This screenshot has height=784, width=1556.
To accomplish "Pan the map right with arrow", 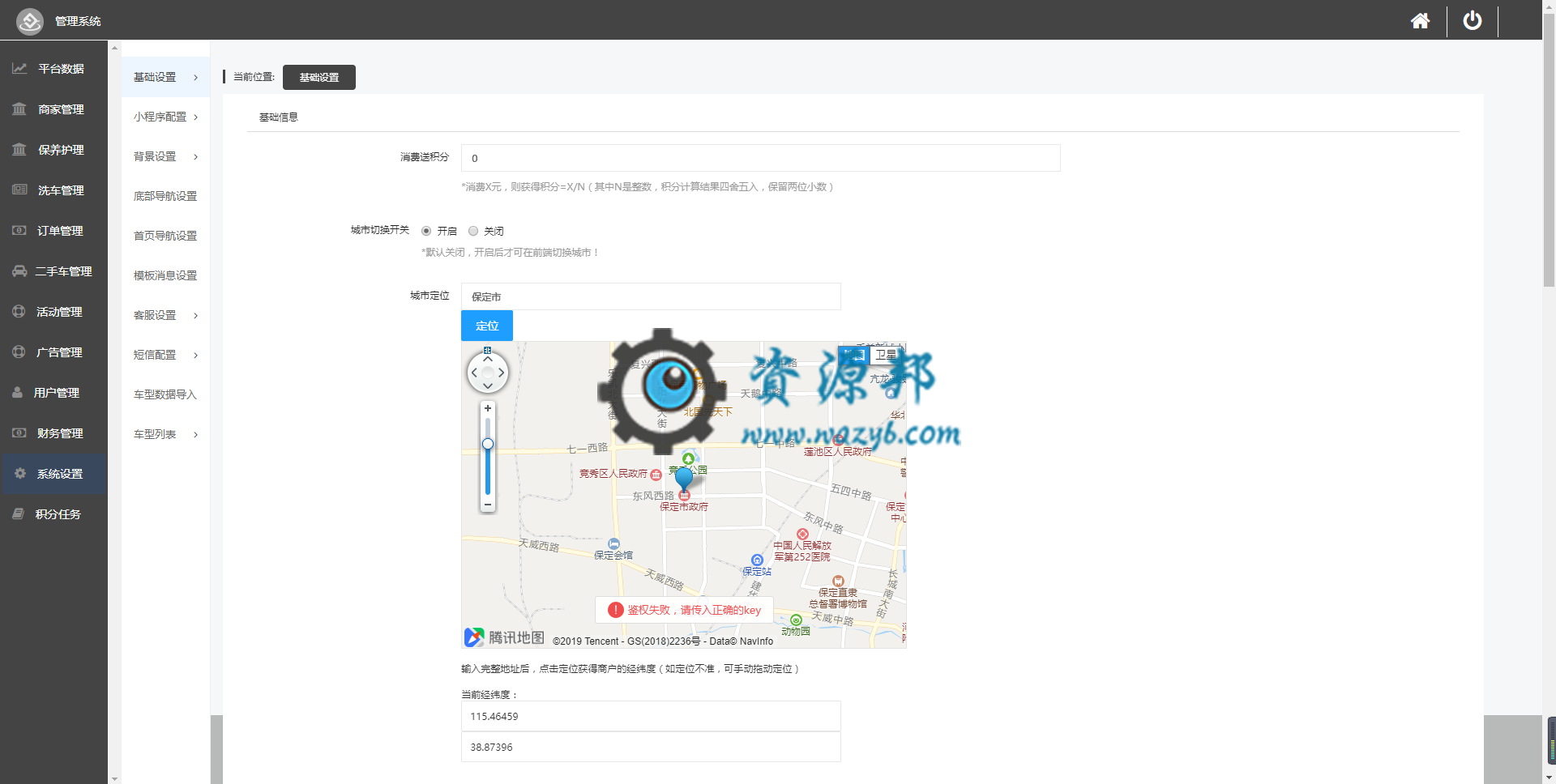I will click(x=502, y=373).
